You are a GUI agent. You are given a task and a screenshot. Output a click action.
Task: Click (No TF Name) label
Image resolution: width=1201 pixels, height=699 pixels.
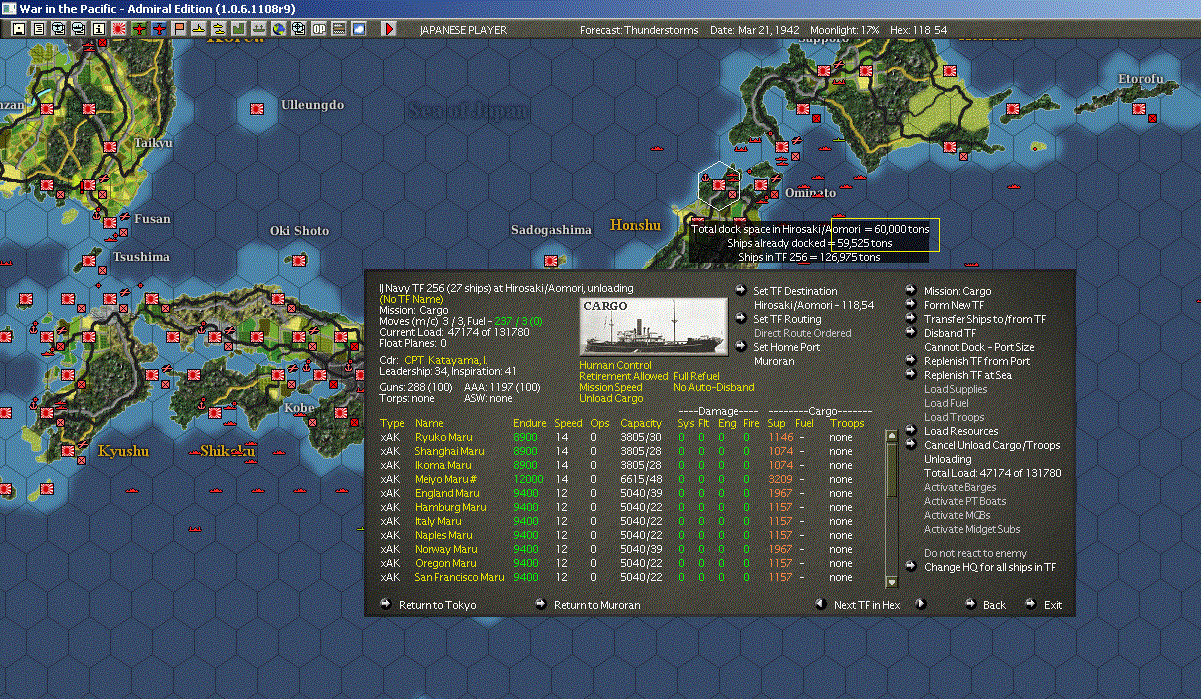pos(413,298)
